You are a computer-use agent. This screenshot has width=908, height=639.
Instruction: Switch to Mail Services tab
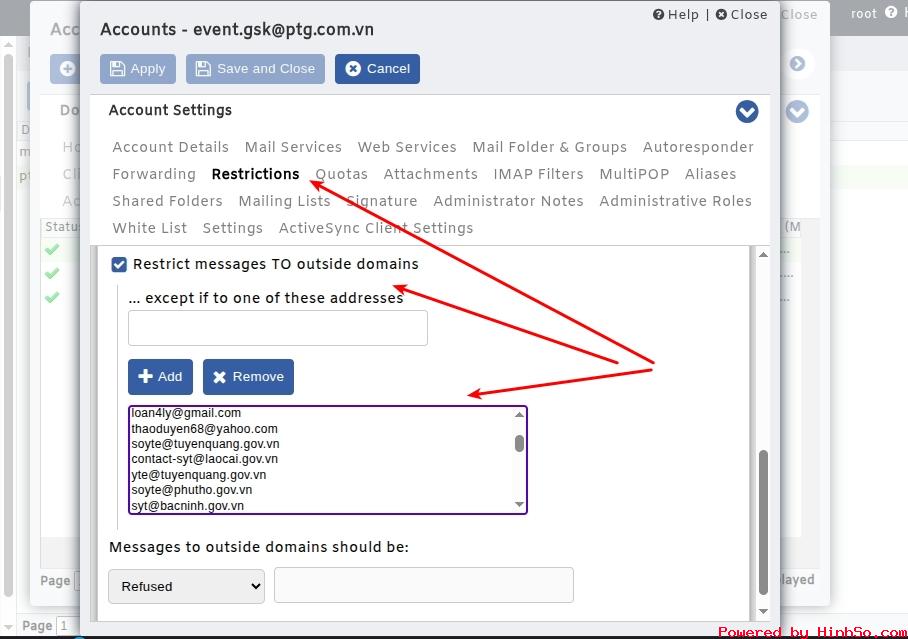click(x=293, y=147)
